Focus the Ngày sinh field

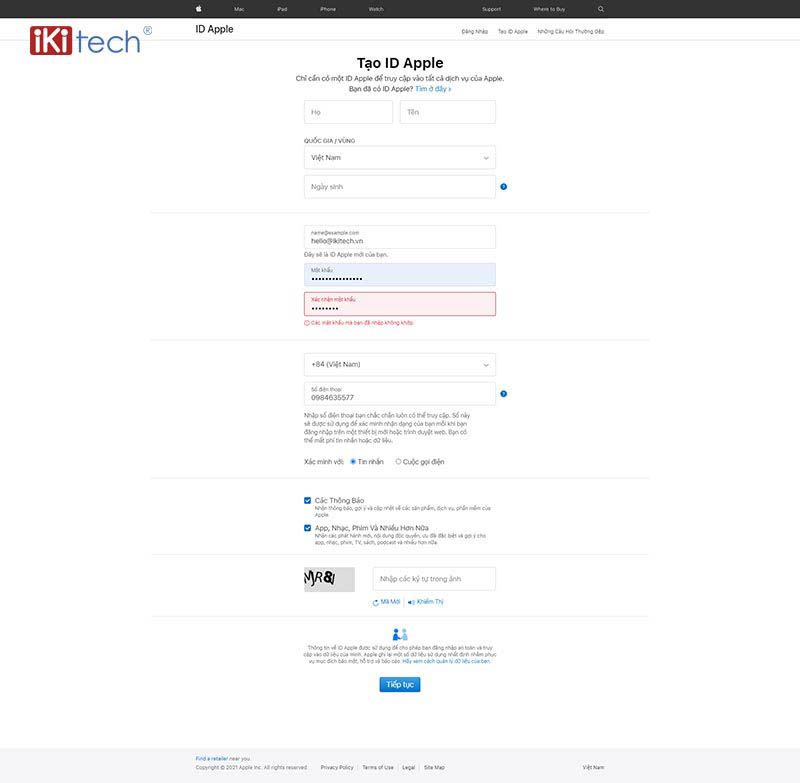(x=399, y=187)
